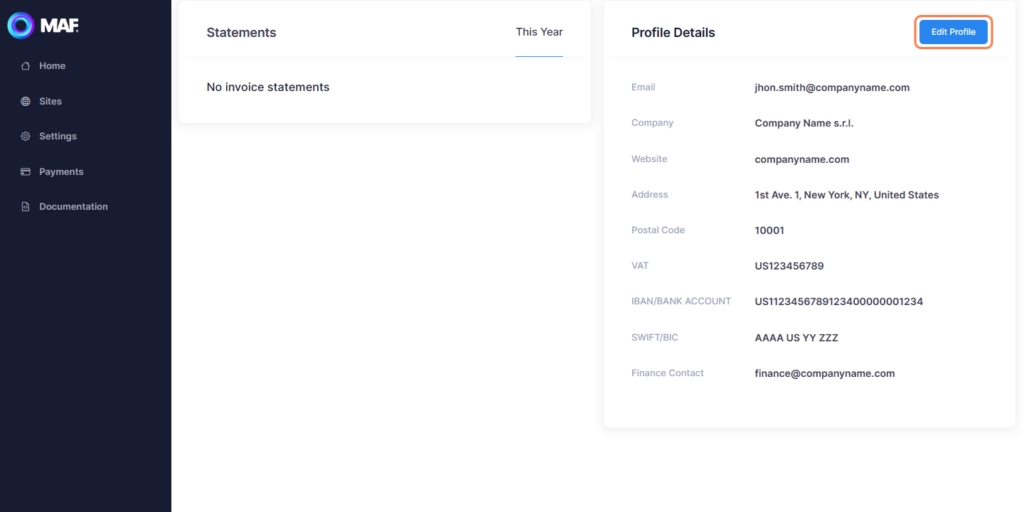Click the card icon beside Payments

26,172
